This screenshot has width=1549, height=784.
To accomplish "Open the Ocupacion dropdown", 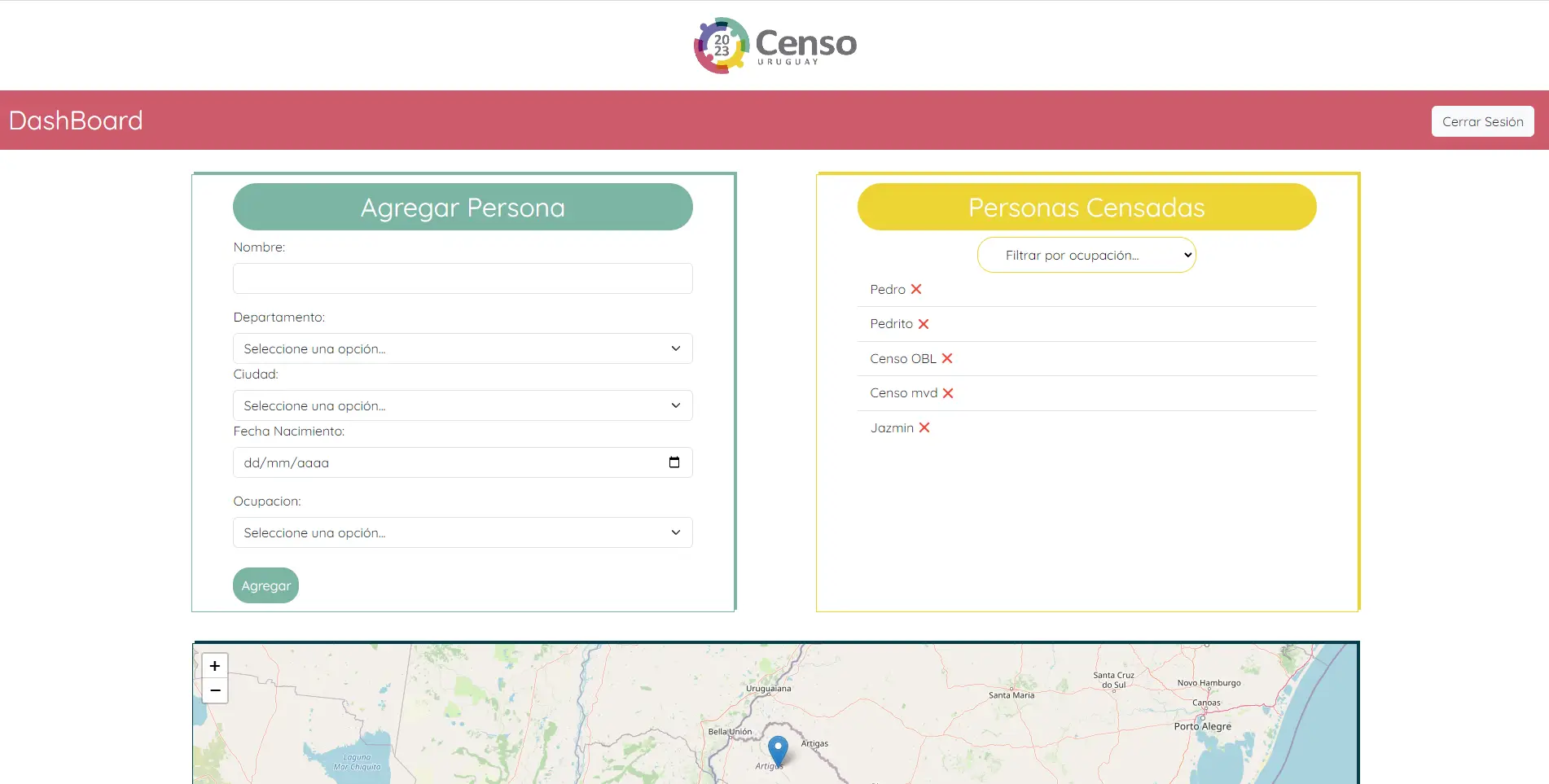I will [463, 532].
